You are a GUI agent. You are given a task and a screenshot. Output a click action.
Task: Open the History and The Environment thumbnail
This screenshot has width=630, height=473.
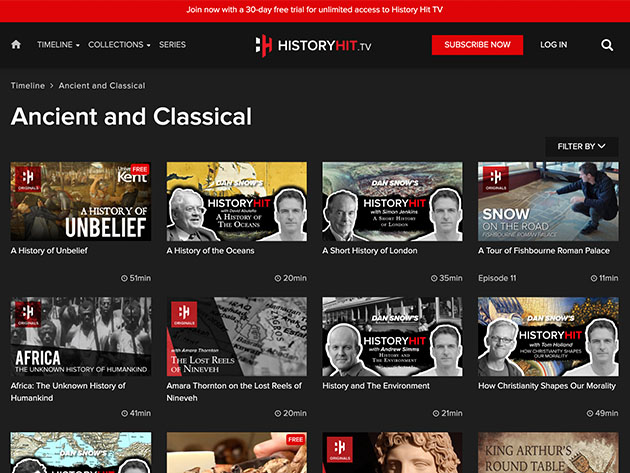coord(392,337)
